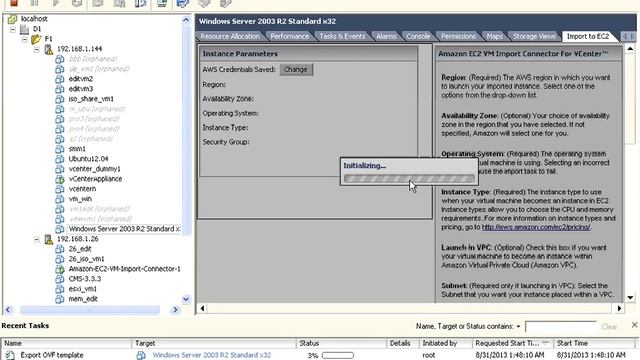The height and width of the screenshot is (360, 640).
Task: Click the Ubuntu12.04 VM icon
Action: (x=60, y=159)
